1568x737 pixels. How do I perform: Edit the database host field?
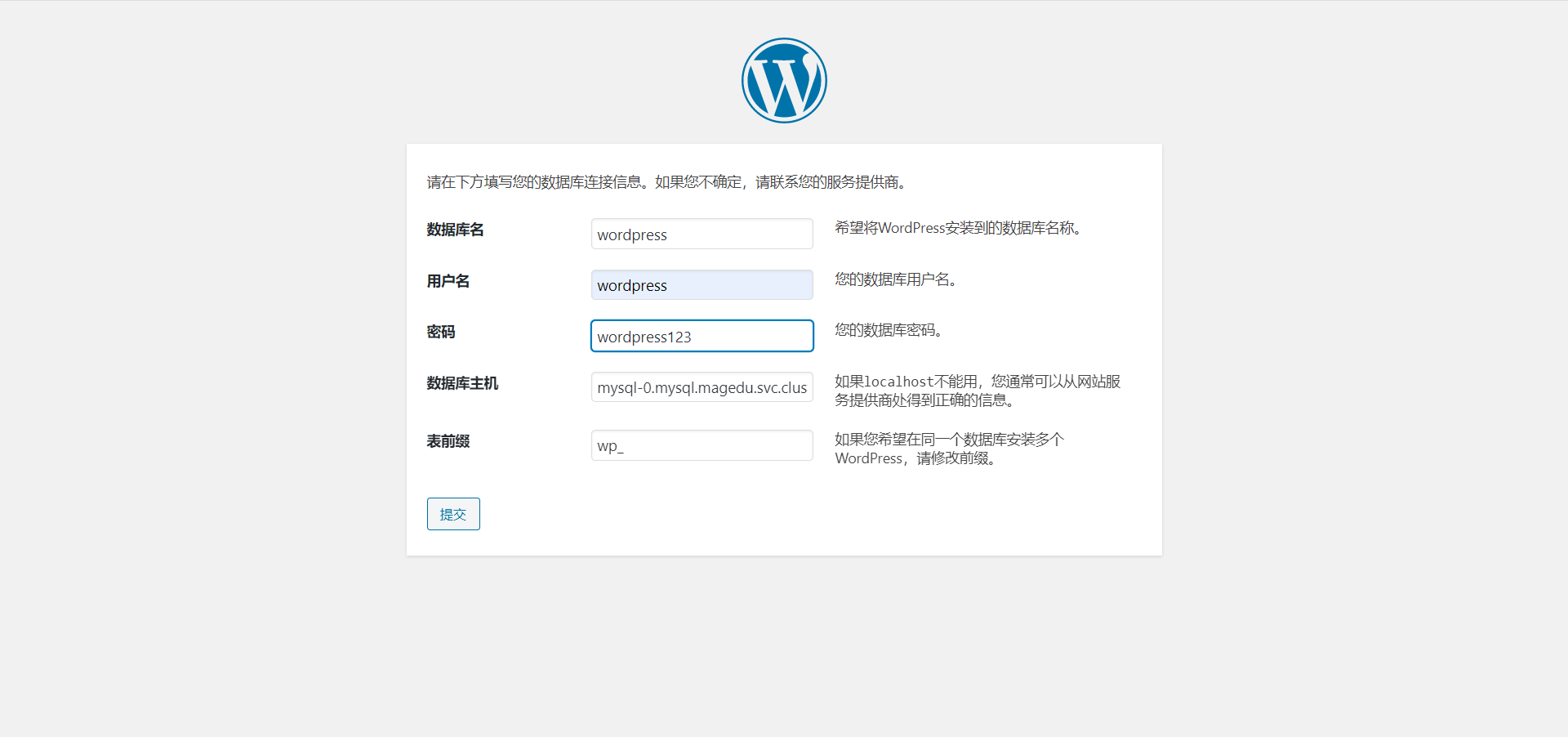point(702,387)
